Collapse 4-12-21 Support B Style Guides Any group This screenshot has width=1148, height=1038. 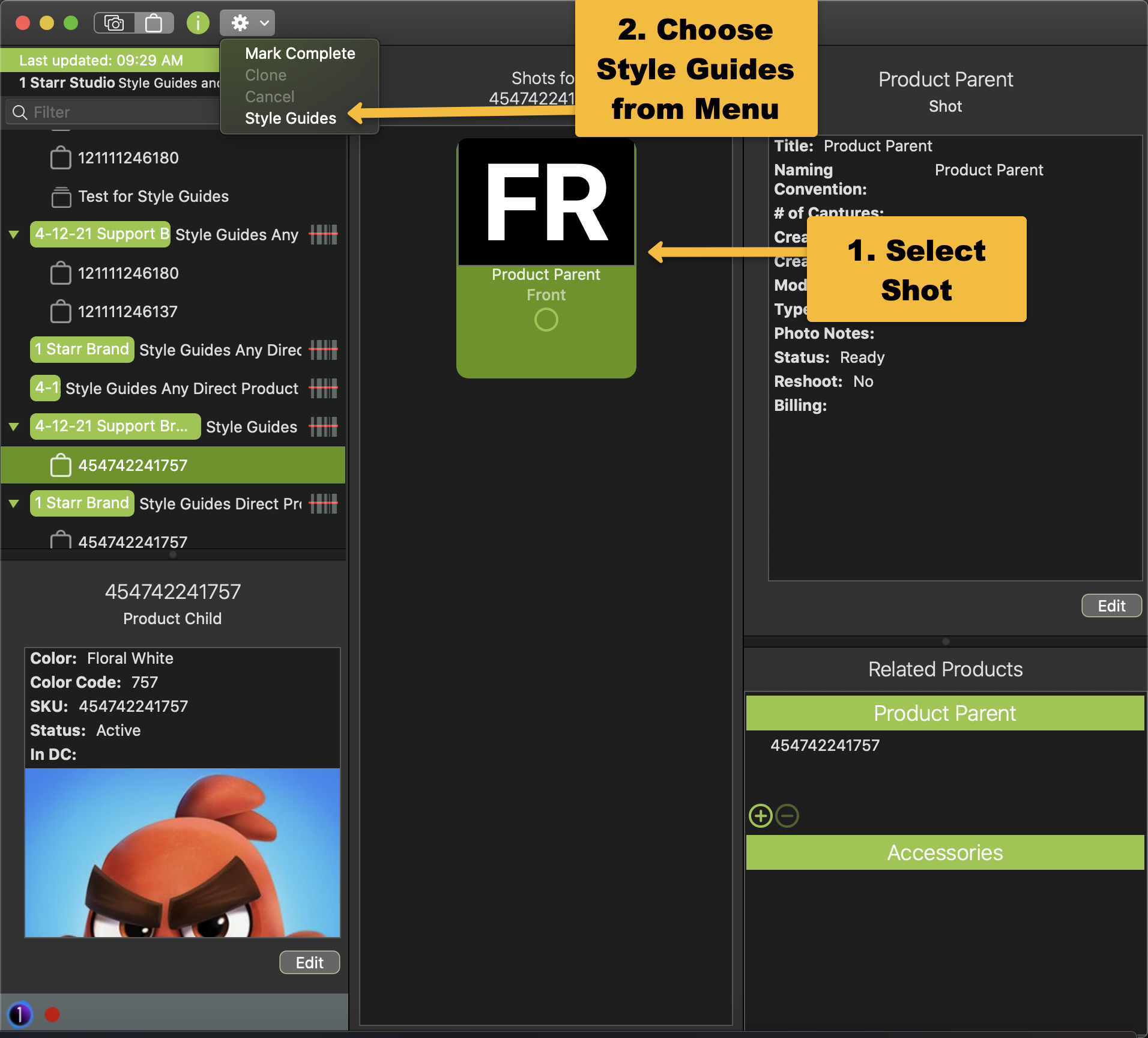coord(14,234)
